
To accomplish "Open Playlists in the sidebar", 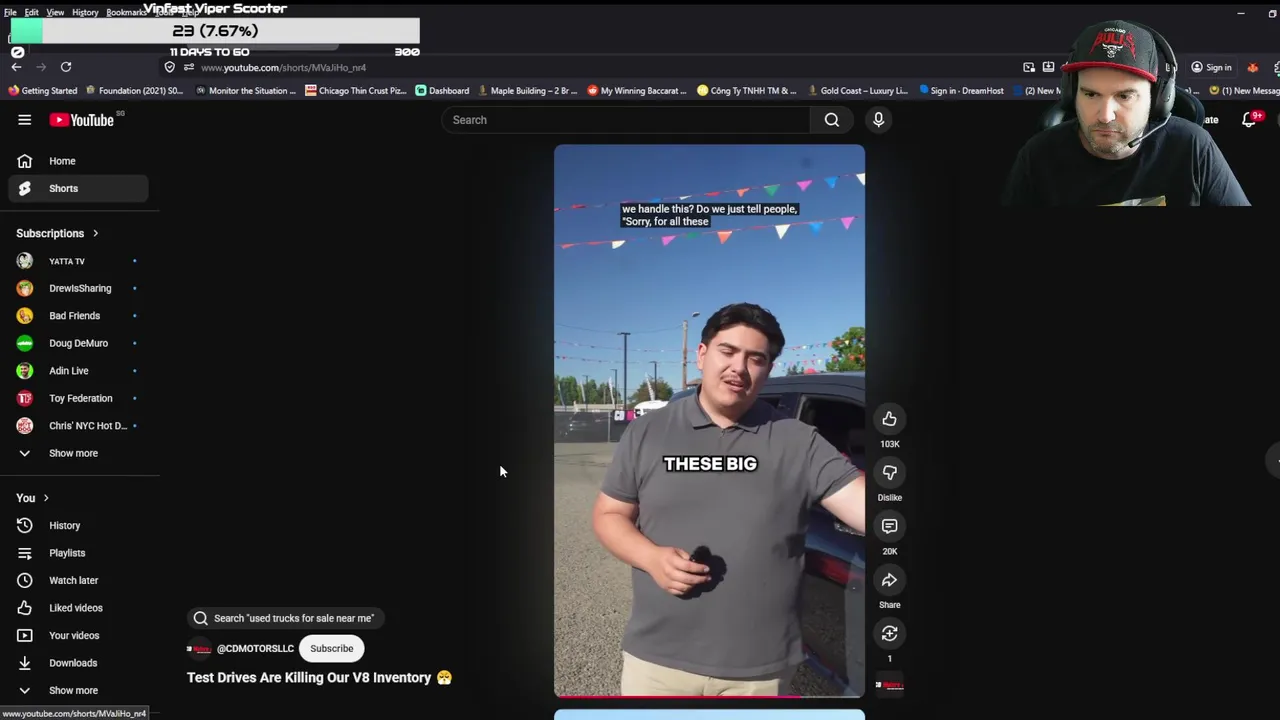I will (x=78, y=553).
